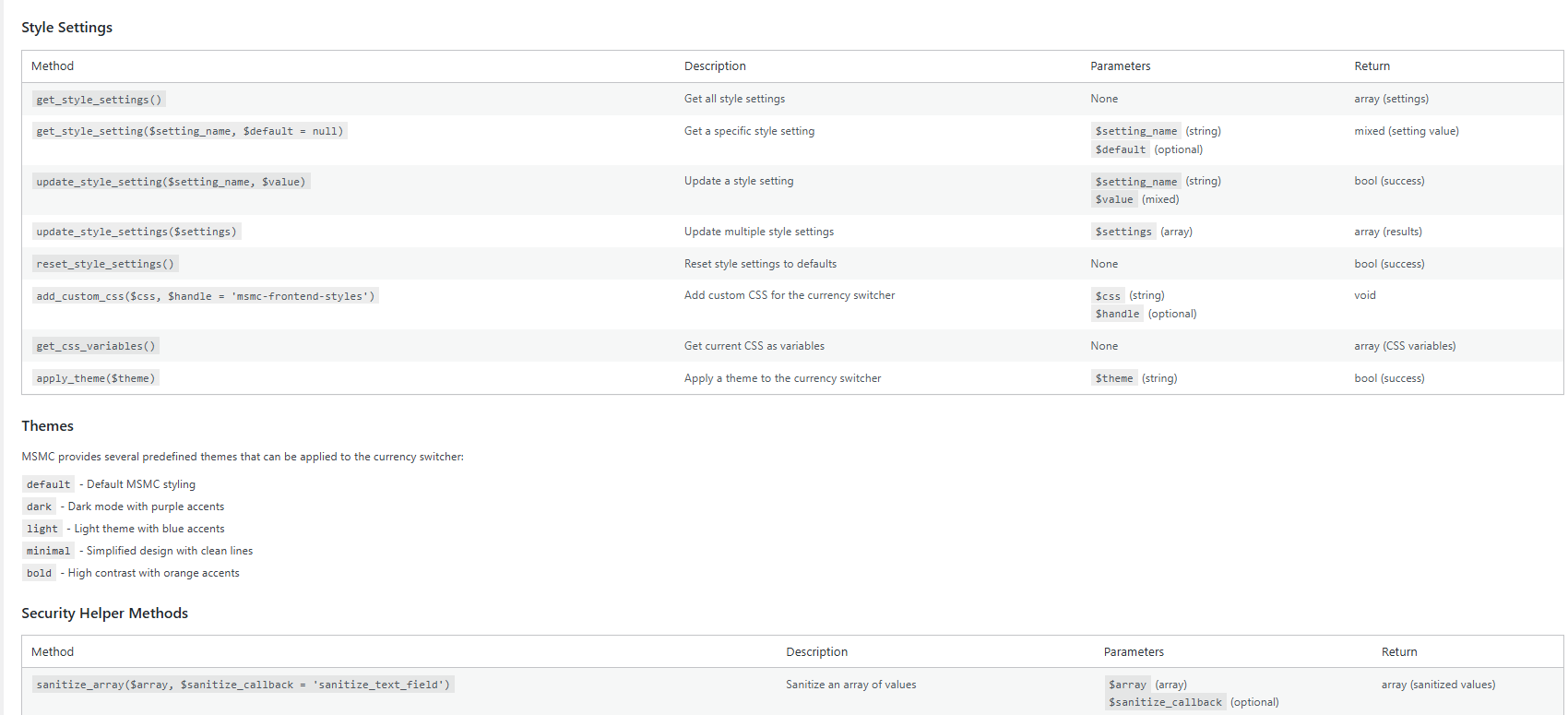Click 'Dark mode with purple accents' text
This screenshot has width=1568, height=715.
point(146,506)
